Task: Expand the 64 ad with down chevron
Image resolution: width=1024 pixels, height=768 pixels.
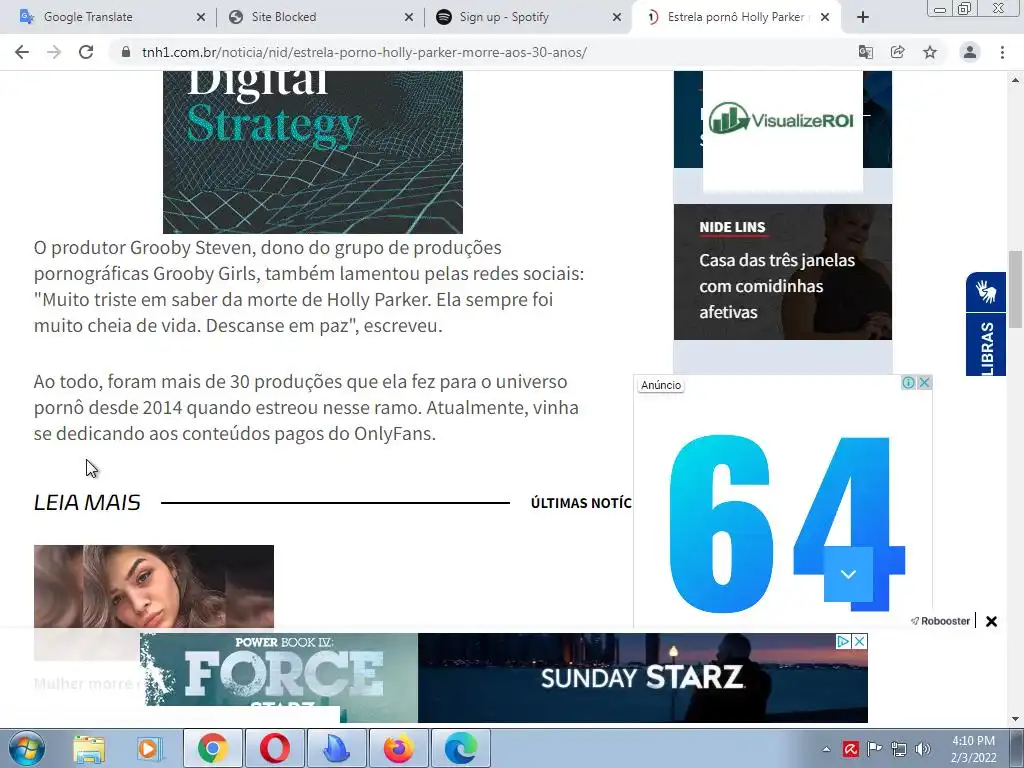Action: point(848,574)
